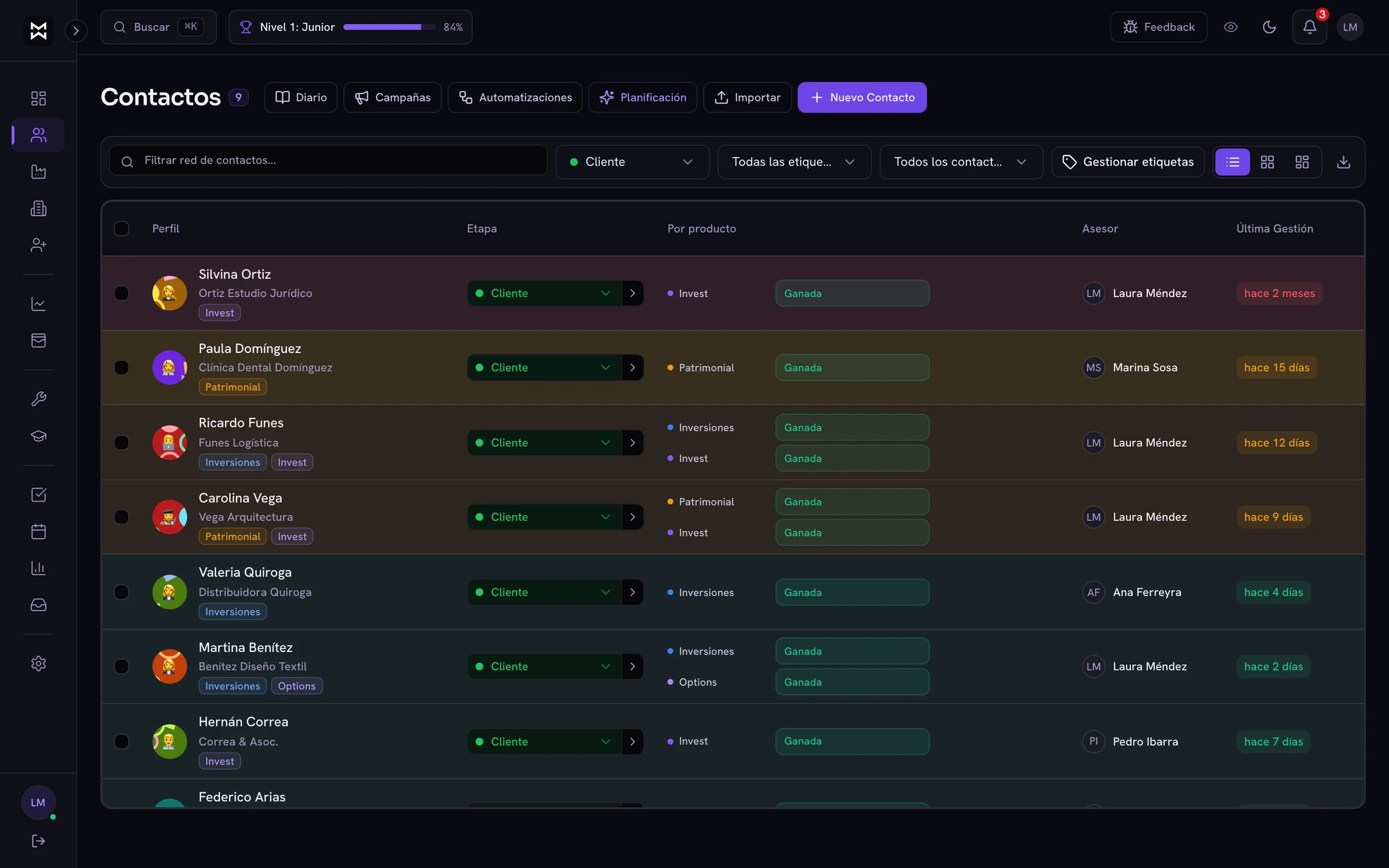
Task: Expand stage arrow for Carolina Vega row
Action: pos(633,517)
